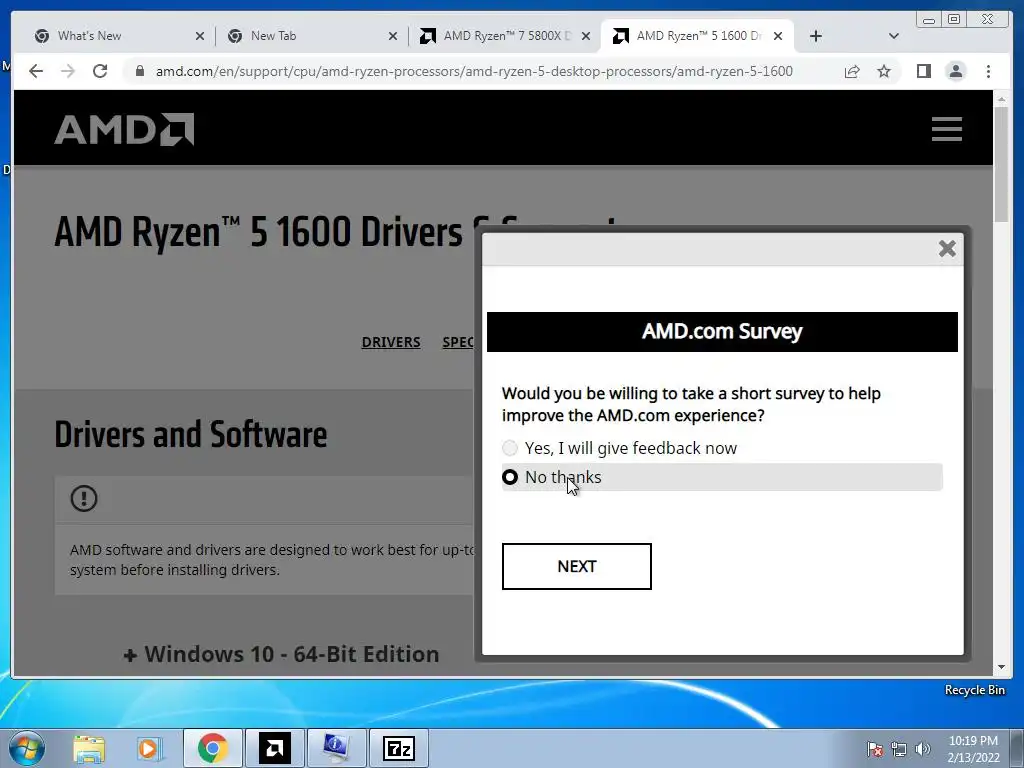Open Chrome three-dot menu

[988, 71]
